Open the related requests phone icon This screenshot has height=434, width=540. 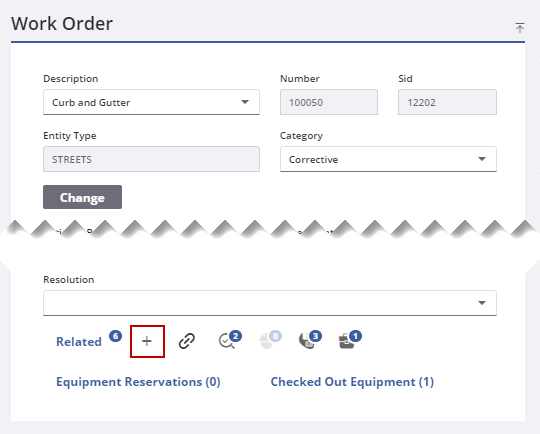(x=310, y=340)
